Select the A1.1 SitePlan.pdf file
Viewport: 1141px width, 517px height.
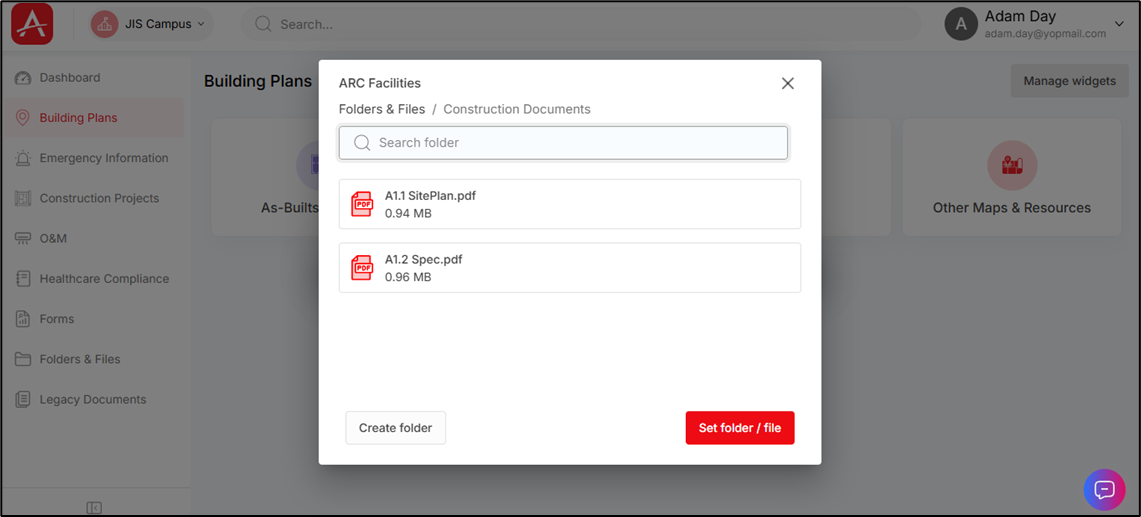(570, 204)
